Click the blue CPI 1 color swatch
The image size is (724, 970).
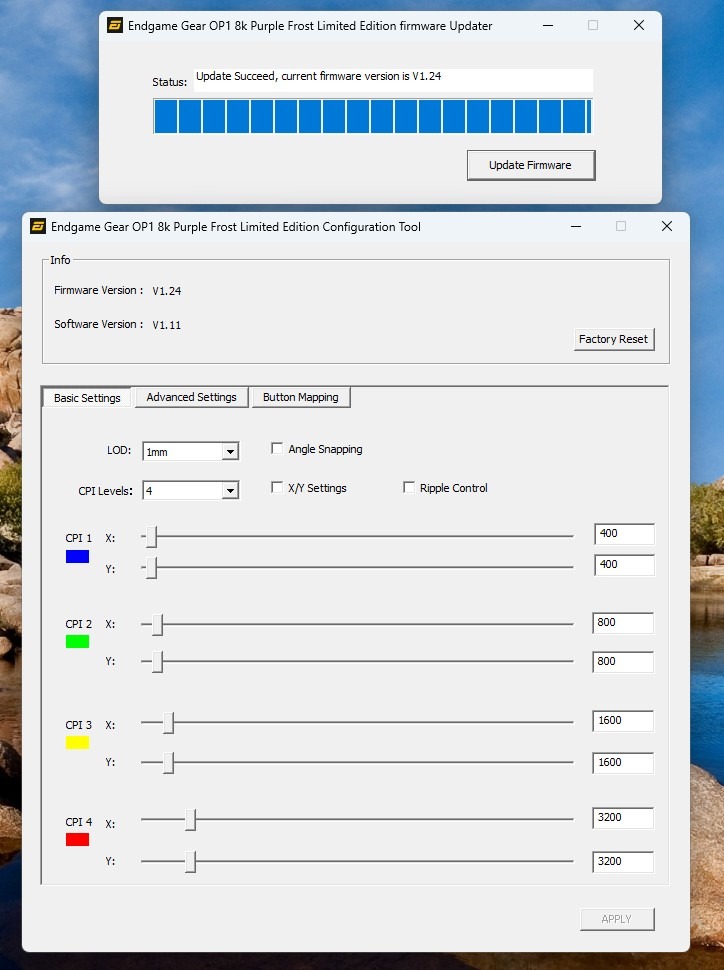pos(77,557)
